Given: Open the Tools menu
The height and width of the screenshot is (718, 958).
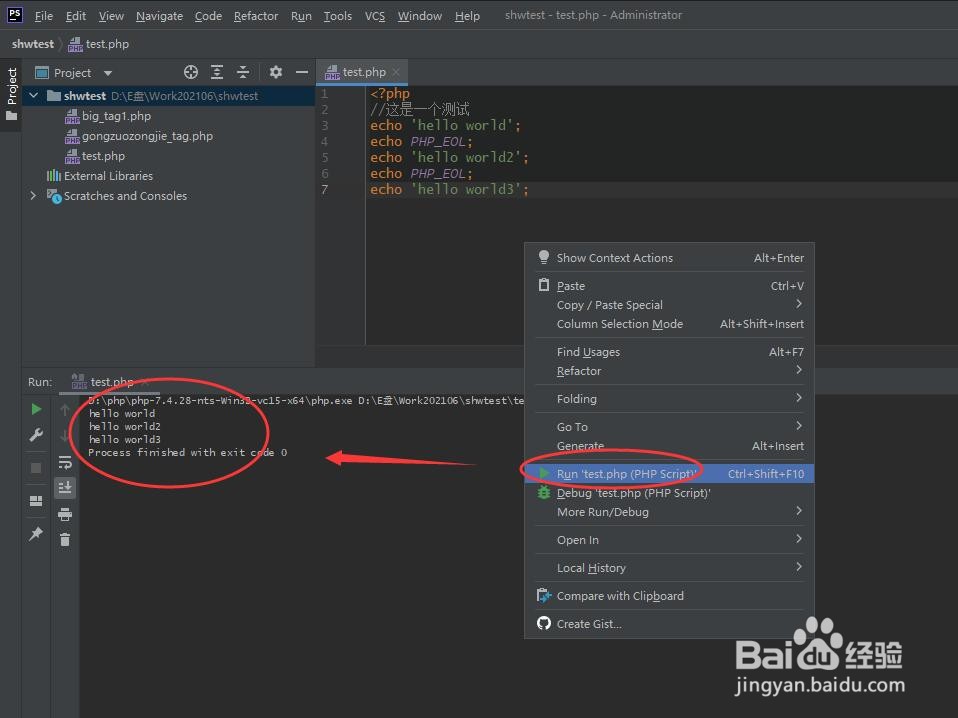Looking at the screenshot, I should pos(337,15).
